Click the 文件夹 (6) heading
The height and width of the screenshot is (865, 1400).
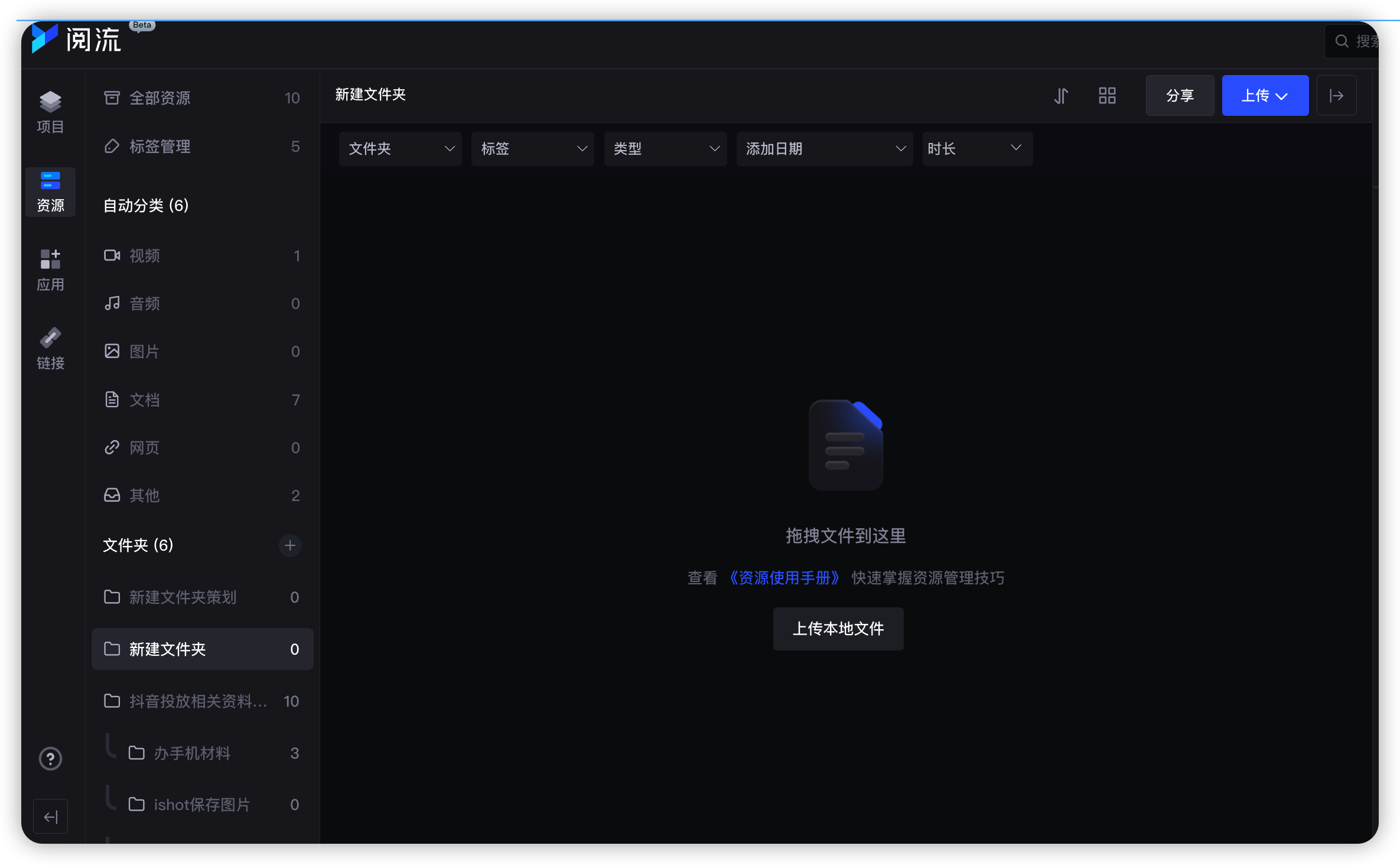point(138,545)
